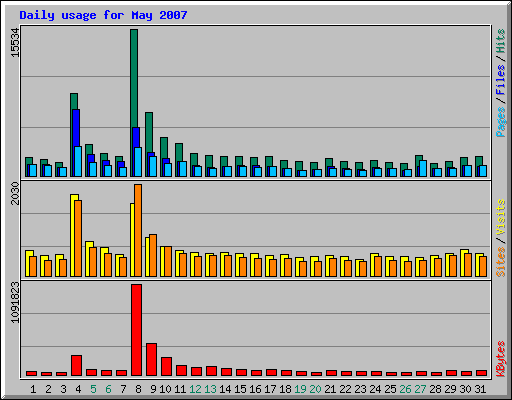Click day label 10 on the x-axis
The height and width of the screenshot is (400, 512).
(x=165, y=389)
